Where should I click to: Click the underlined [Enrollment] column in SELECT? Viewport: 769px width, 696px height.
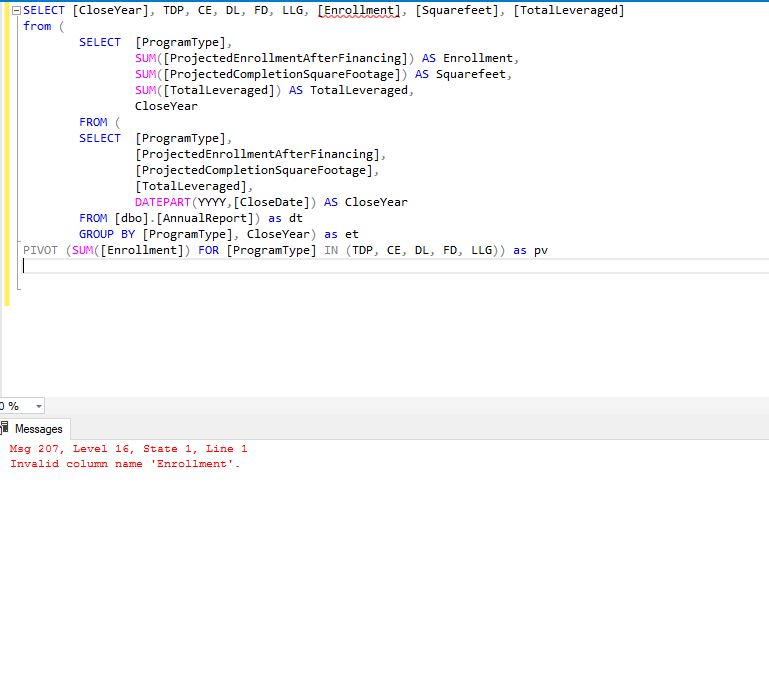click(359, 10)
